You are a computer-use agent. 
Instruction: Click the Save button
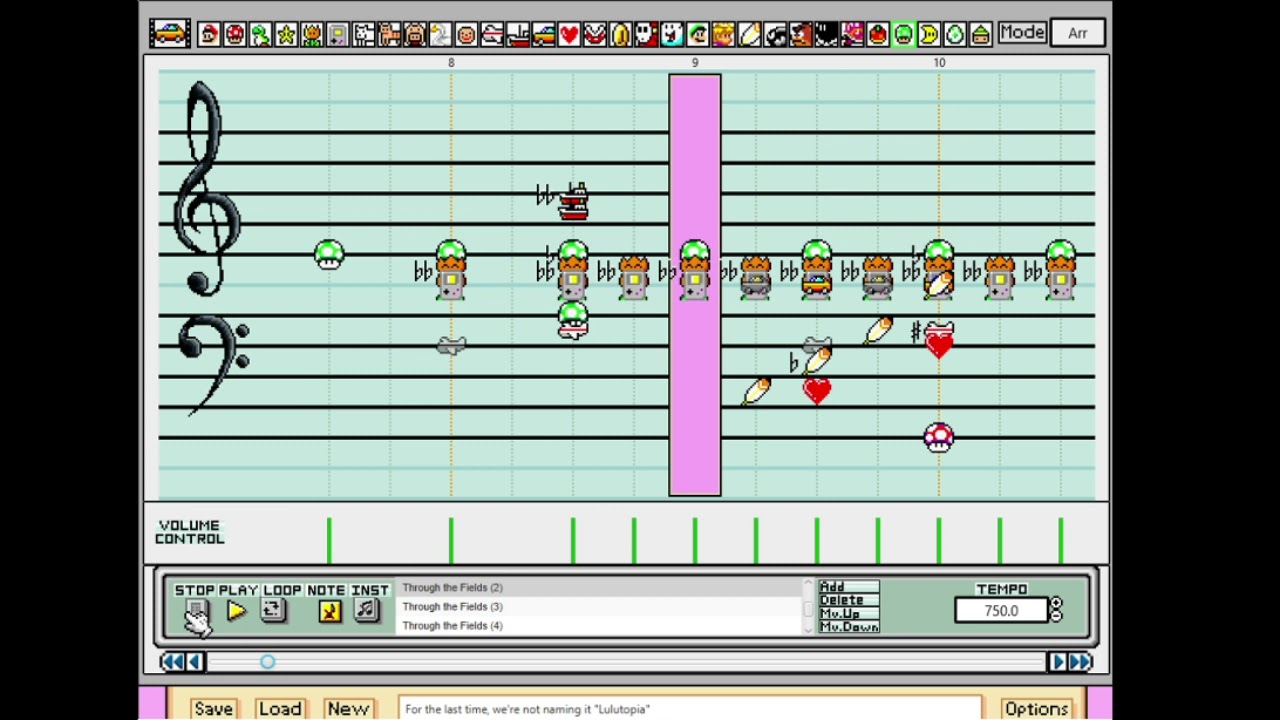[x=213, y=708]
